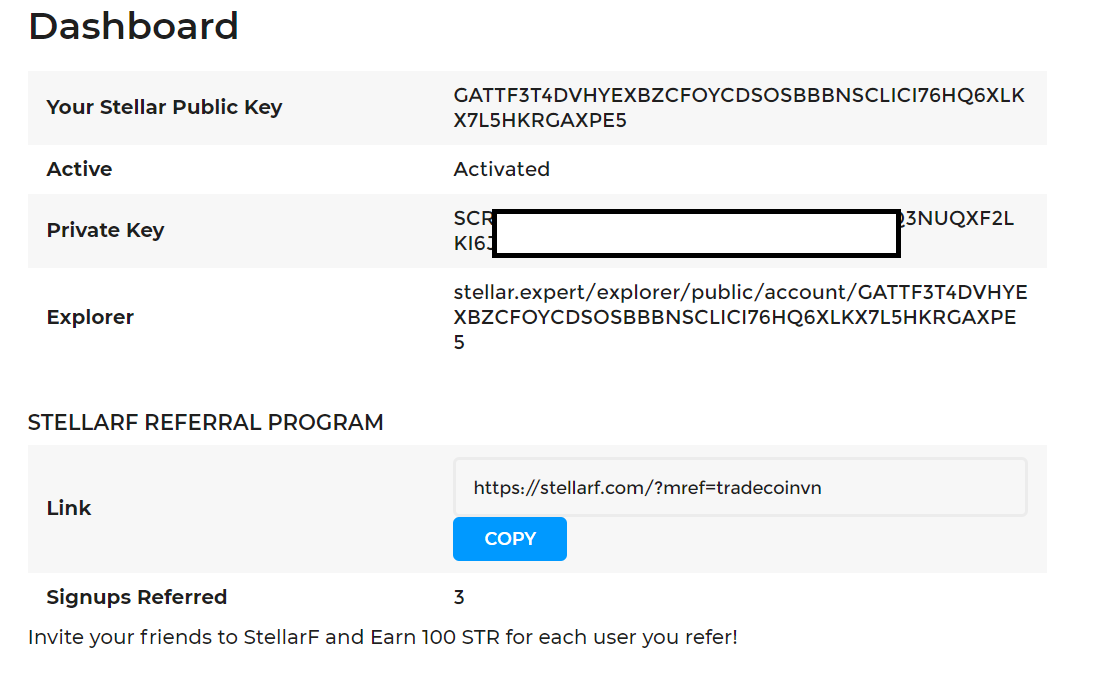The width and height of the screenshot is (1115, 678).
Task: Click the Explorer row label
Action: pyautogui.click(x=90, y=317)
